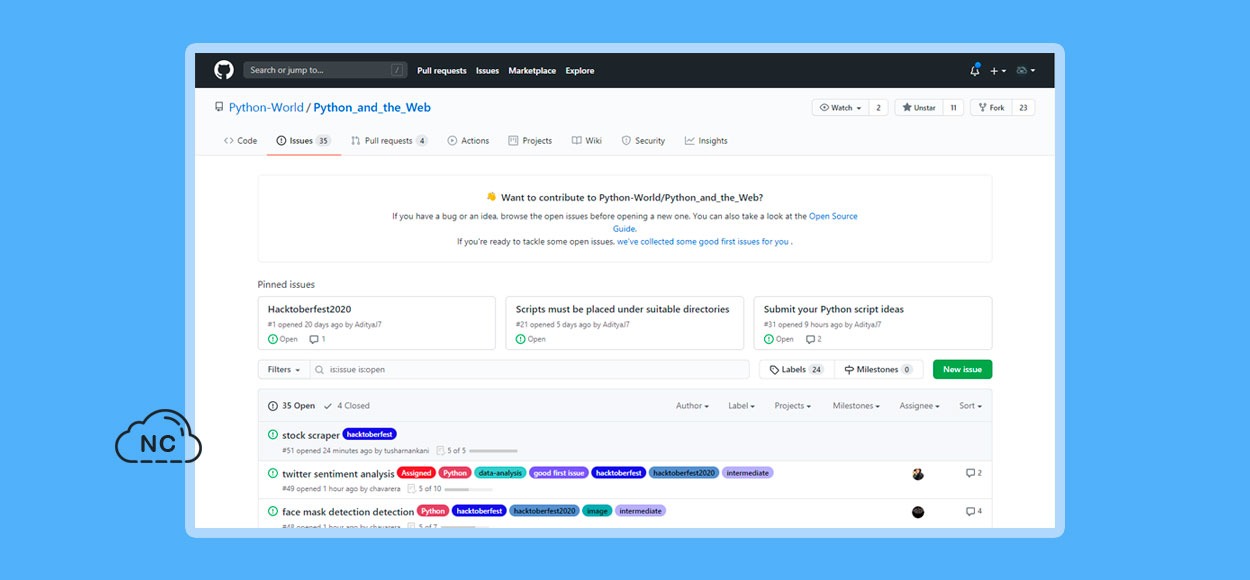
Task: Fork the repository
Action: (991, 108)
